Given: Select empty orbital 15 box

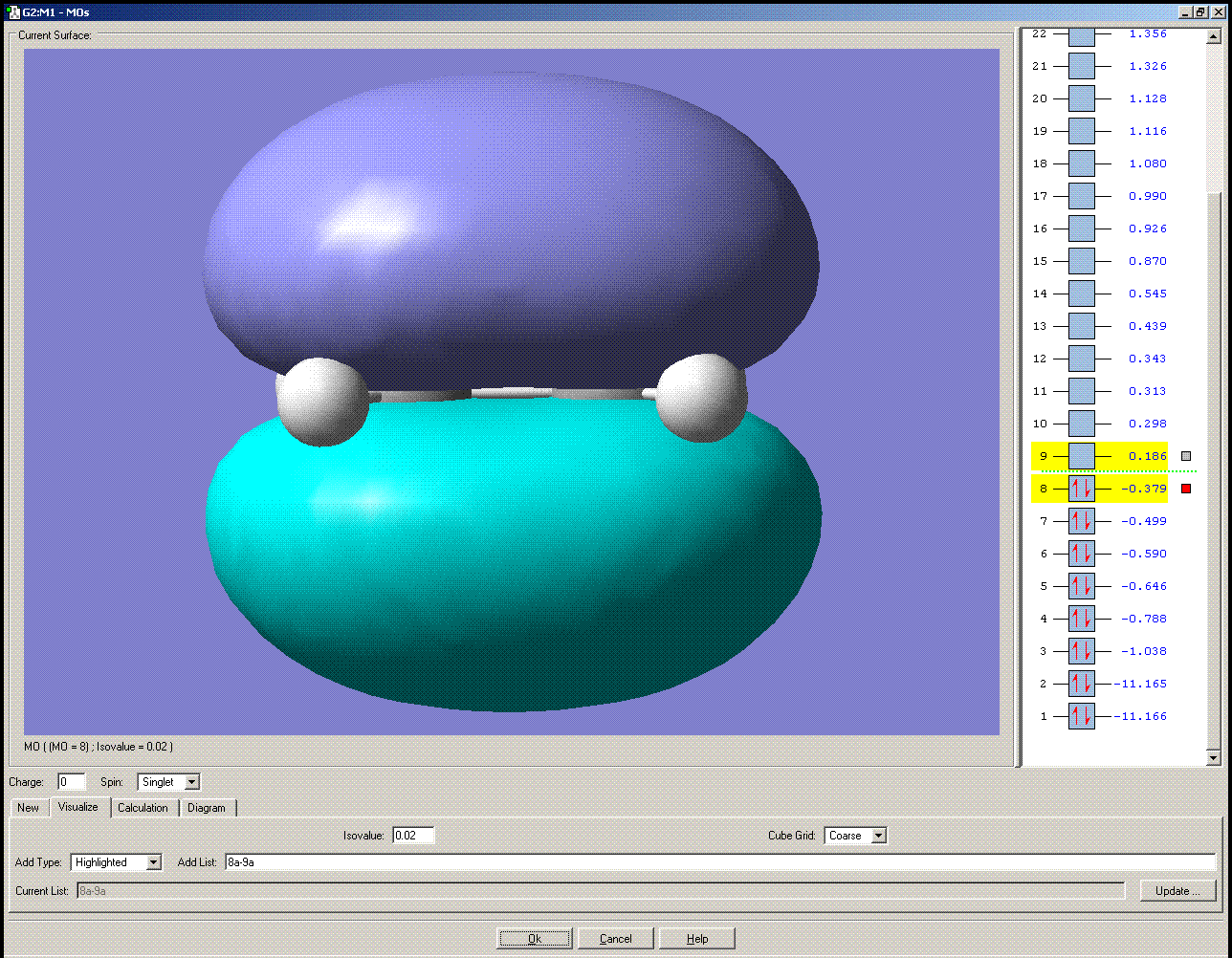Looking at the screenshot, I should [1081, 261].
